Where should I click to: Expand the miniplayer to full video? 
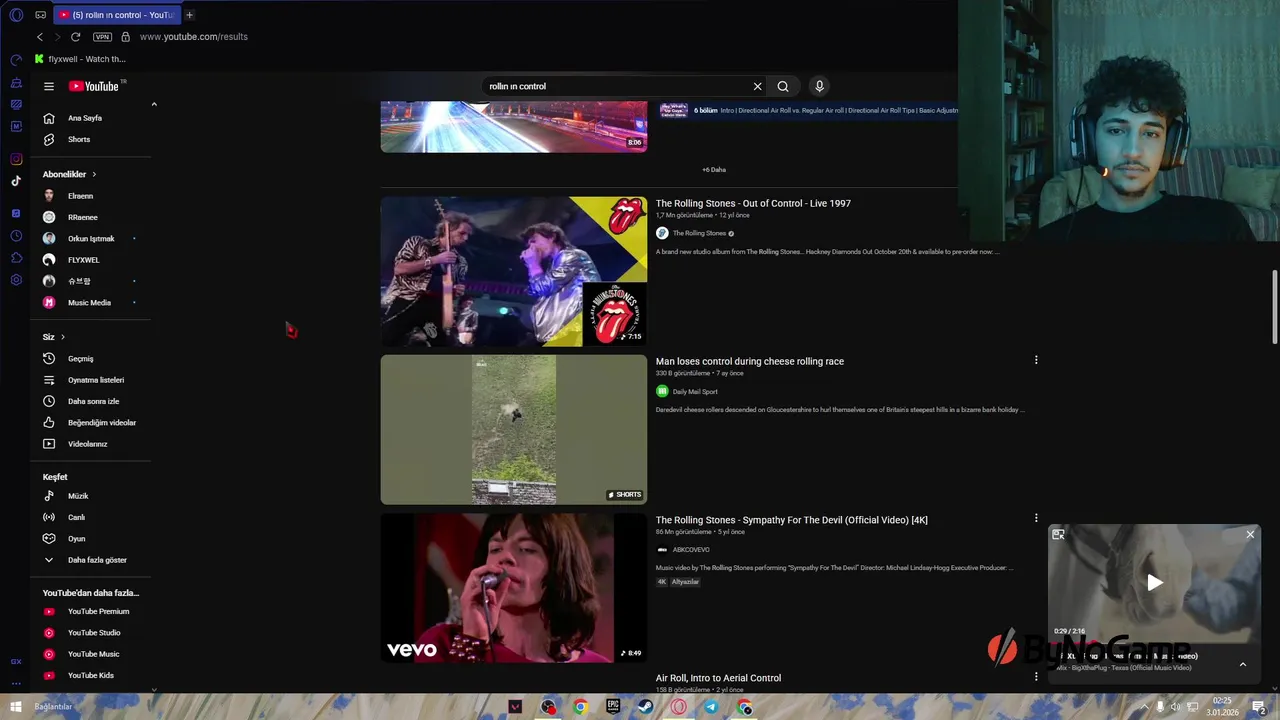click(1058, 535)
